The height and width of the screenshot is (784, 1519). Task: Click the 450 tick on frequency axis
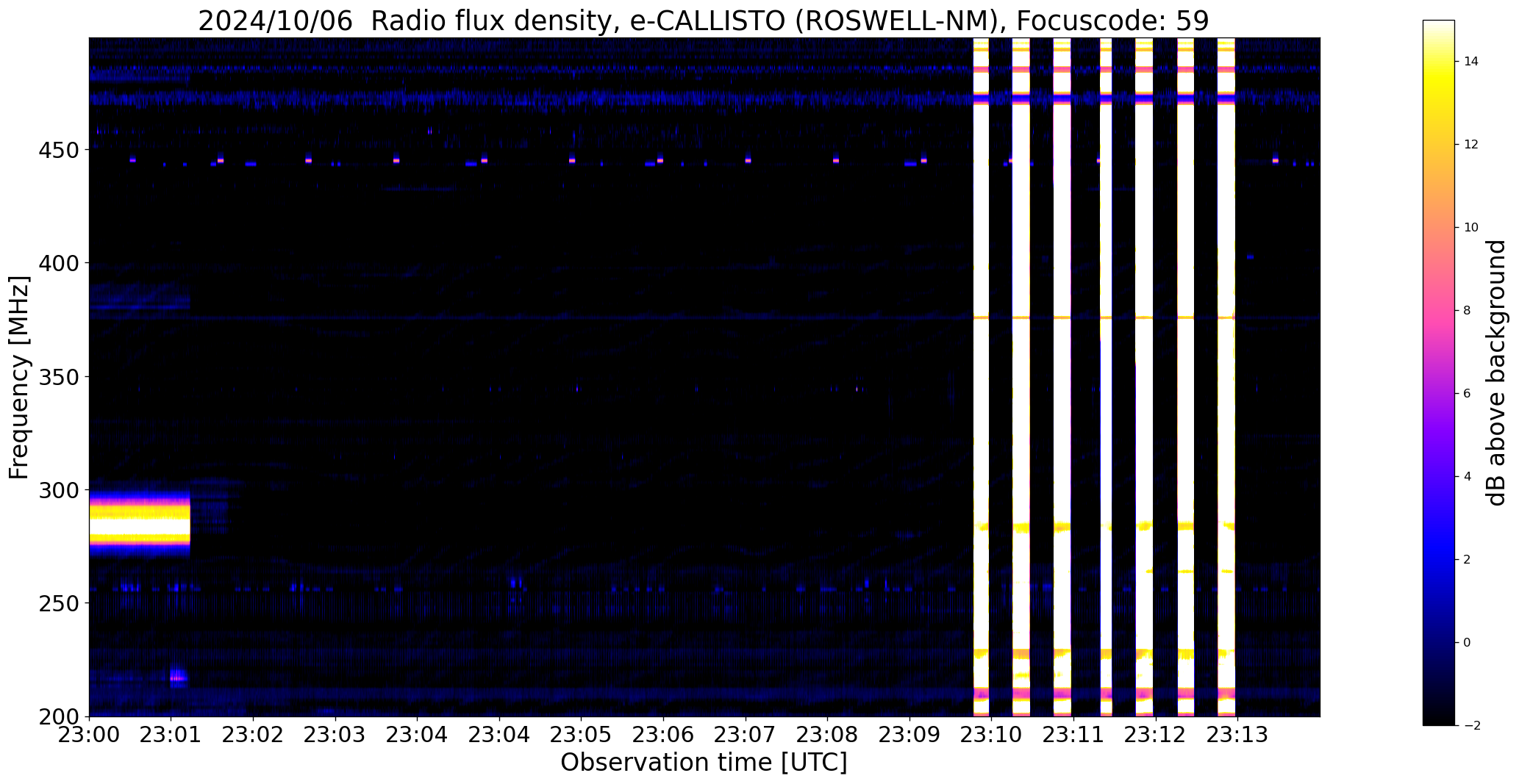60,150
